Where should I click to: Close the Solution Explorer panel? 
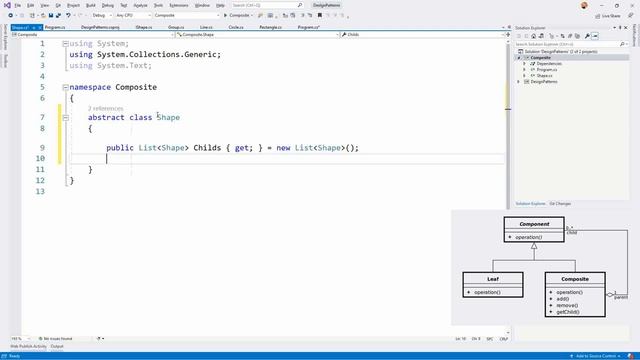626,28
